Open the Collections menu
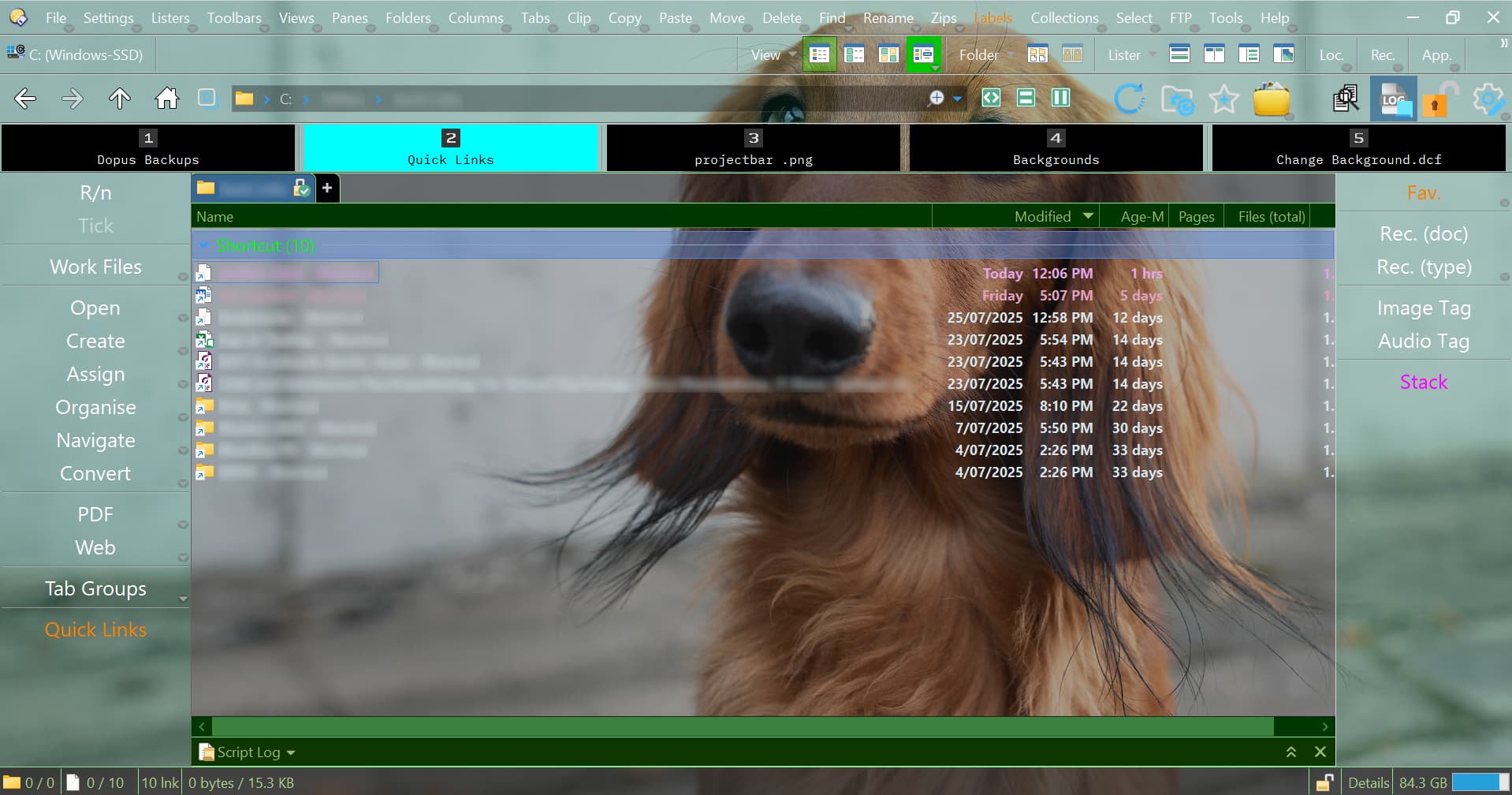 1064,17
